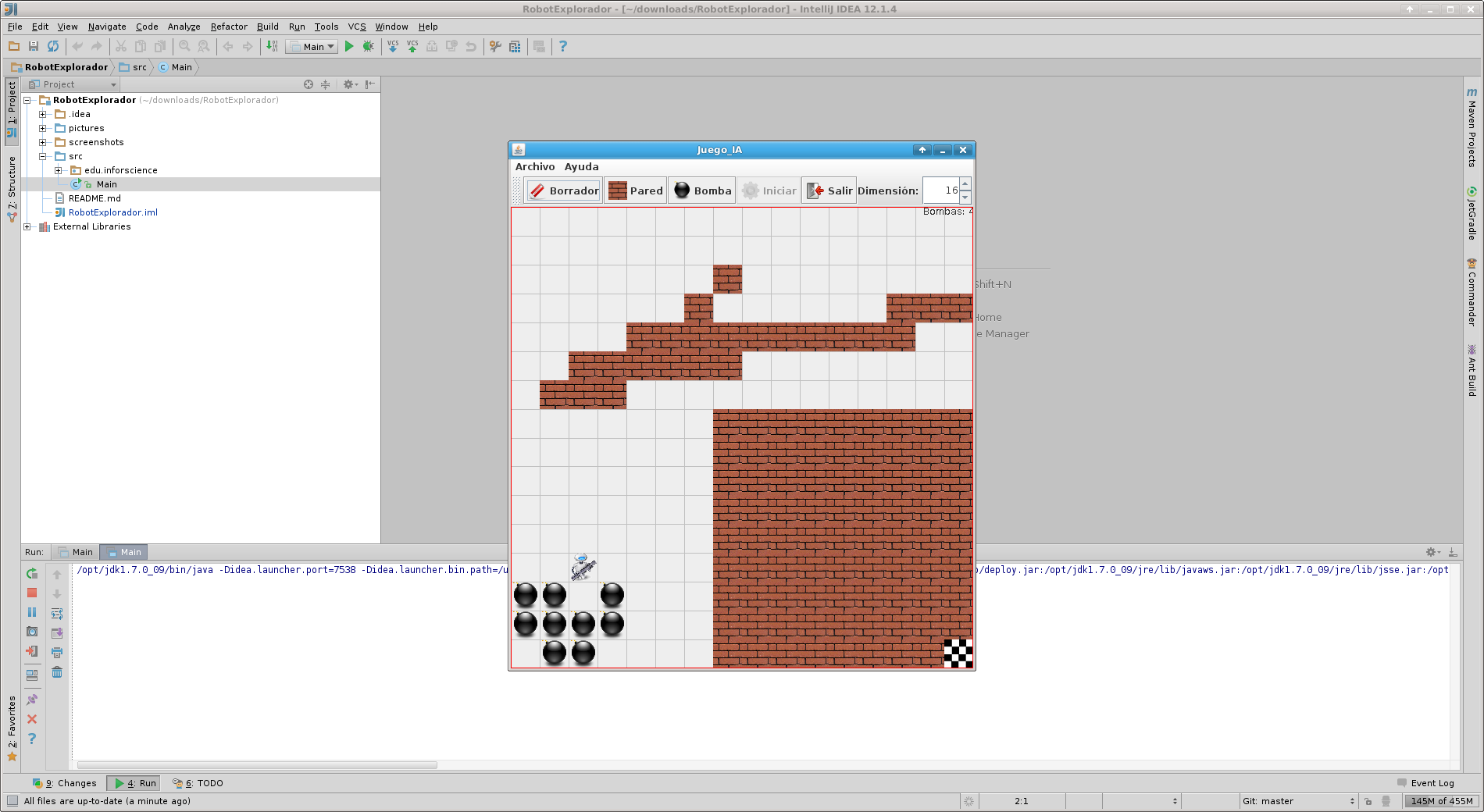Rerun Main in the Run panel

pyautogui.click(x=32, y=574)
